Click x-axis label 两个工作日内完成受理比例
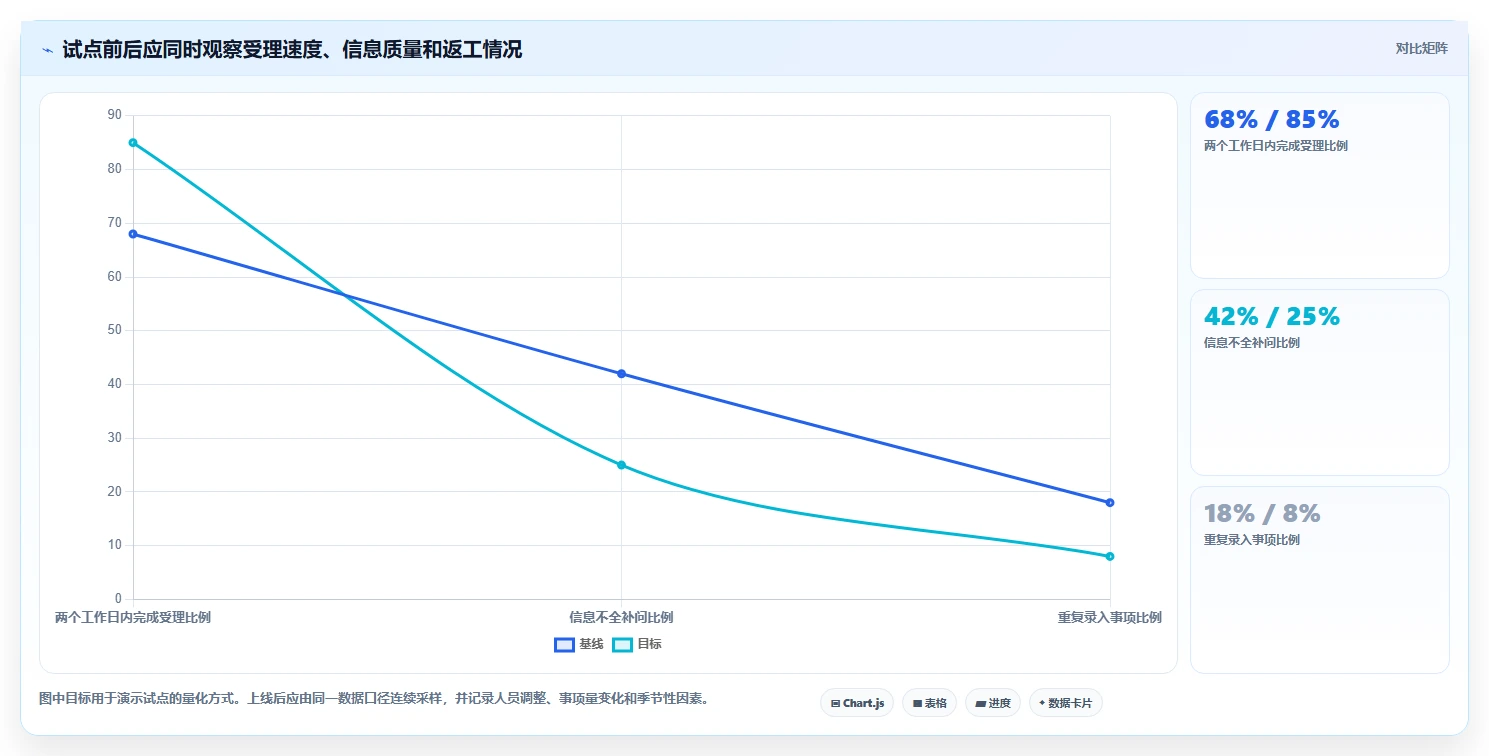Image resolution: width=1489 pixels, height=756 pixels. point(133,617)
